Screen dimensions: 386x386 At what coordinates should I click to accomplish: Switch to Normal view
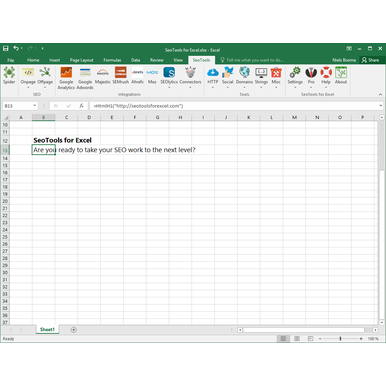(283, 339)
